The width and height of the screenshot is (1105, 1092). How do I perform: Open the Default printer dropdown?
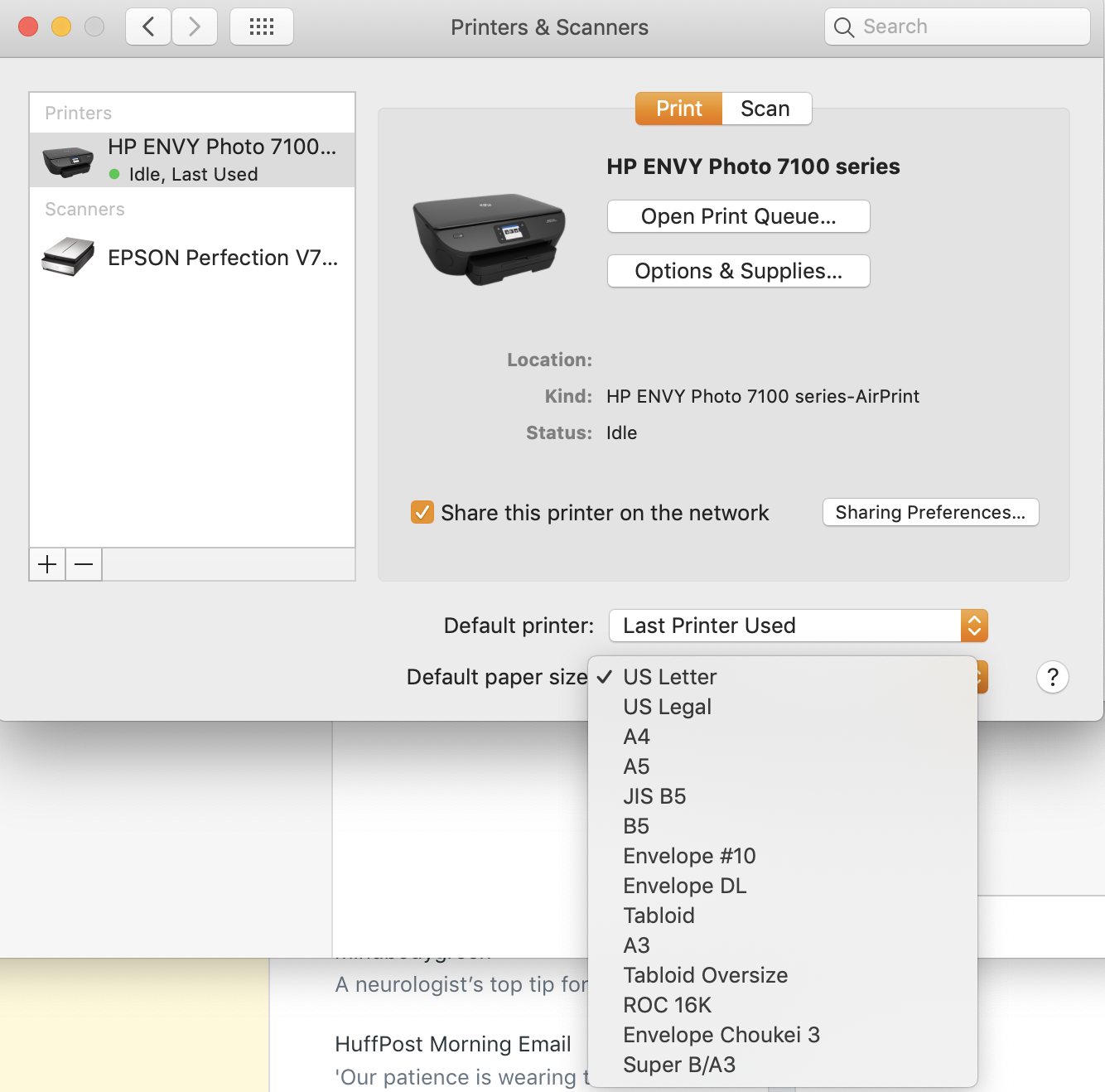point(796,626)
